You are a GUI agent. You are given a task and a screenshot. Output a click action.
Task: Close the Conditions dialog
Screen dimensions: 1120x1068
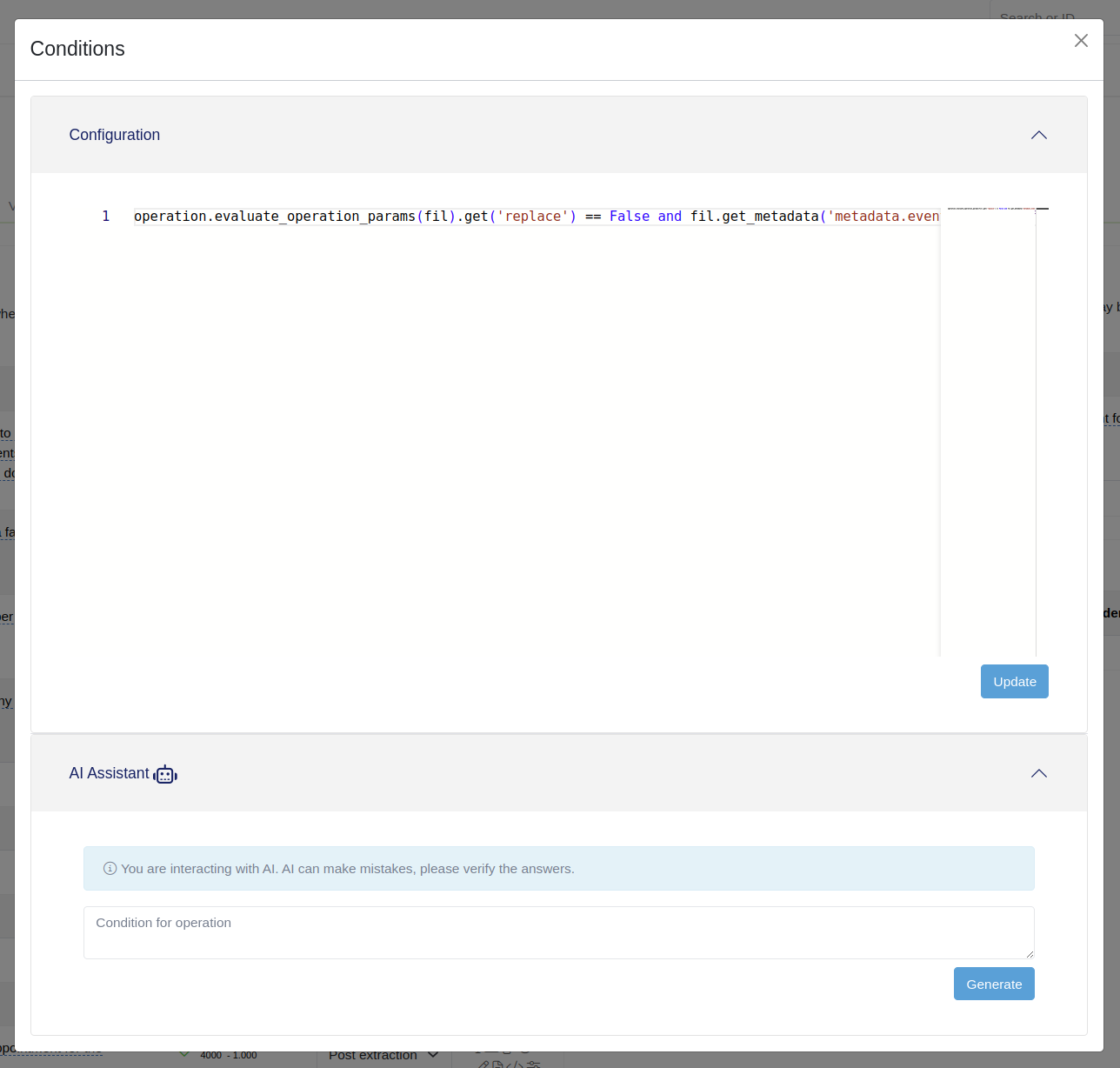[1081, 41]
